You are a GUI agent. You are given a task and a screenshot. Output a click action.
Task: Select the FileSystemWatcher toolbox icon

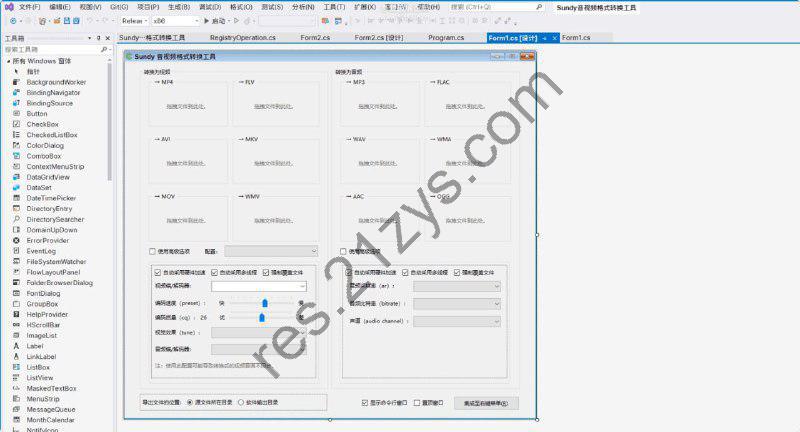tap(16, 262)
